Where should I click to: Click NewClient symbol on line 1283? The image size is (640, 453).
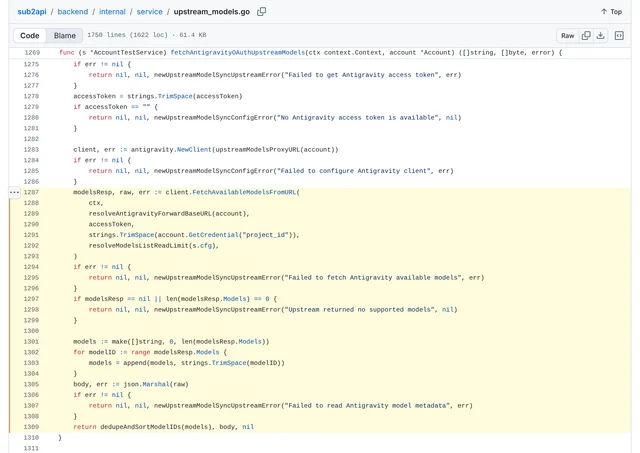194,149
